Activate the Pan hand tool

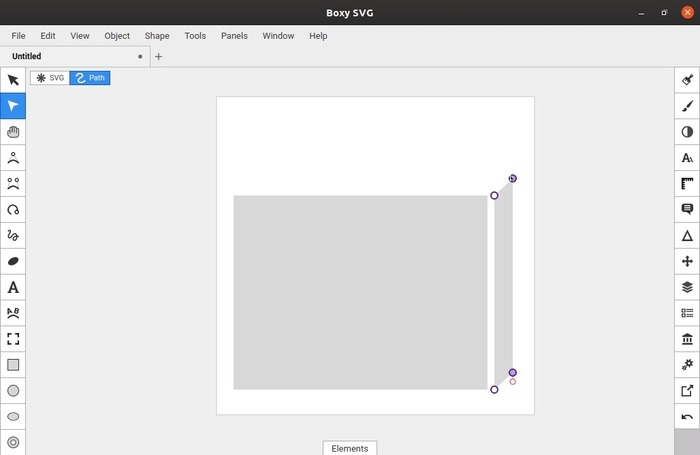click(x=13, y=132)
